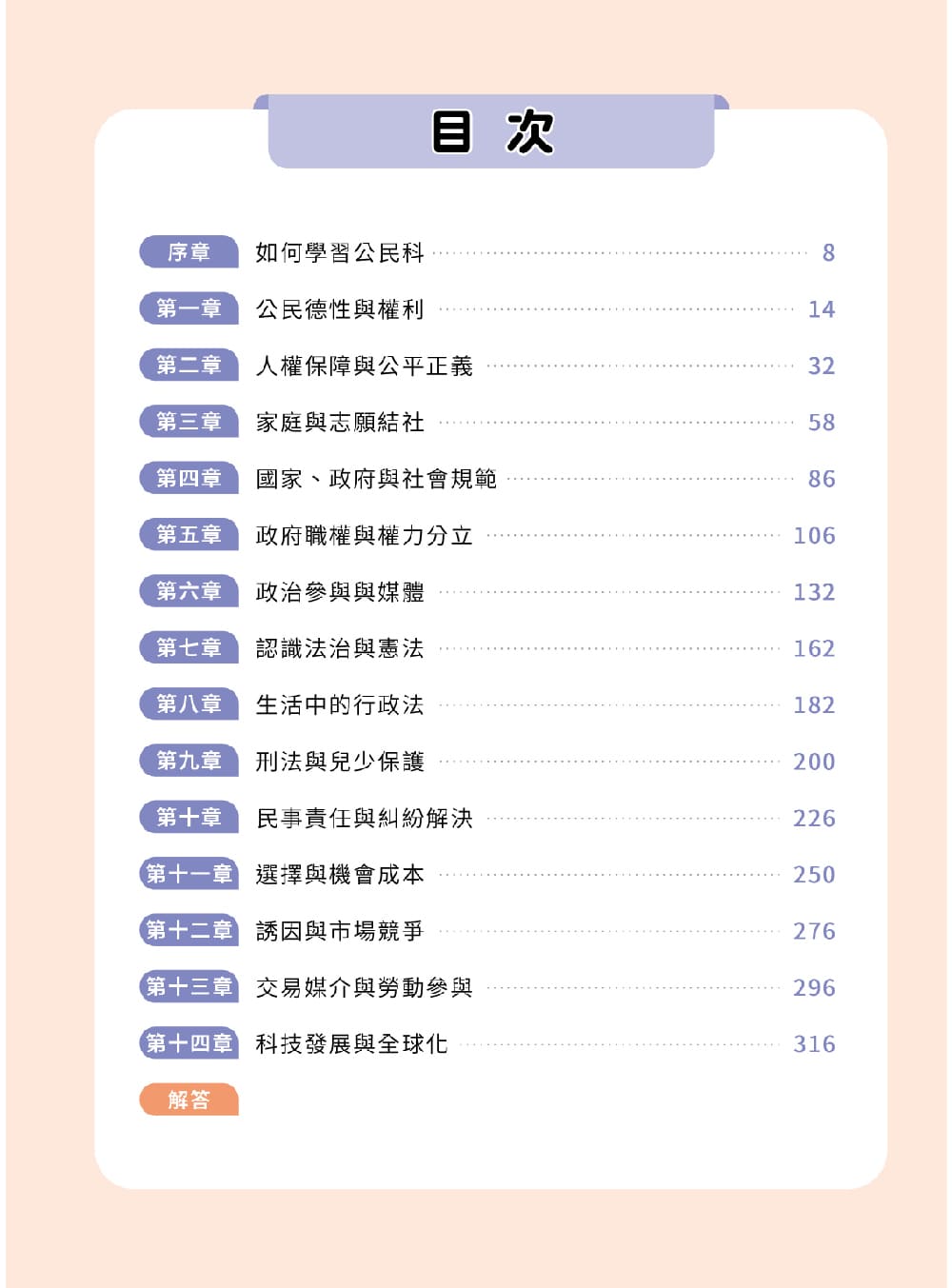
Task: Click the 序章 chapter badge
Action: 188,252
